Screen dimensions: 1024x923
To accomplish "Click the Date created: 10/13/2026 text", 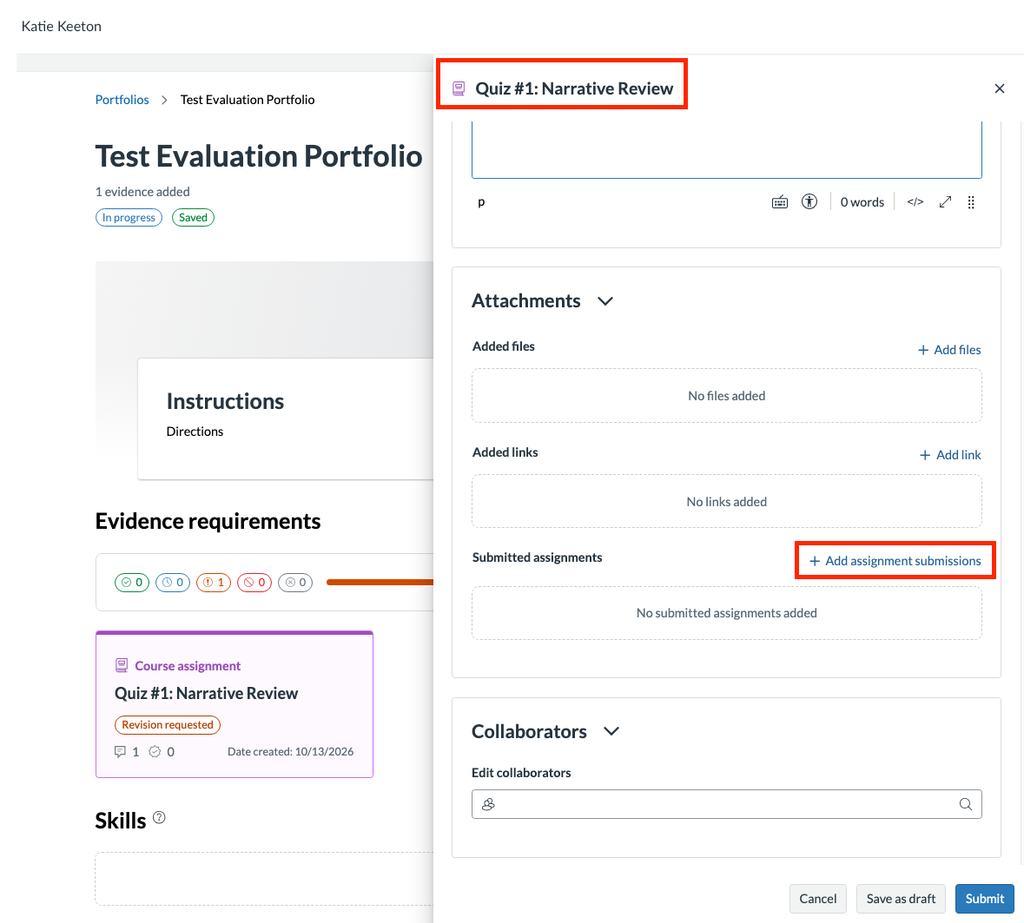I will tap(291, 752).
